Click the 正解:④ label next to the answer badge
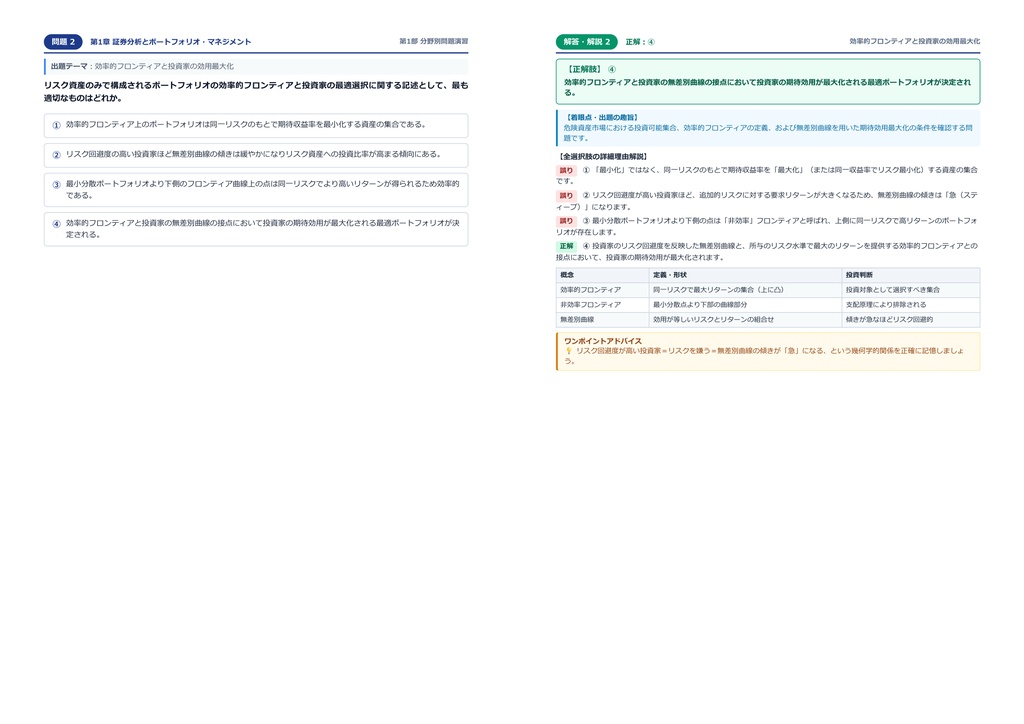This screenshot has height=724, width=1024. pos(640,42)
